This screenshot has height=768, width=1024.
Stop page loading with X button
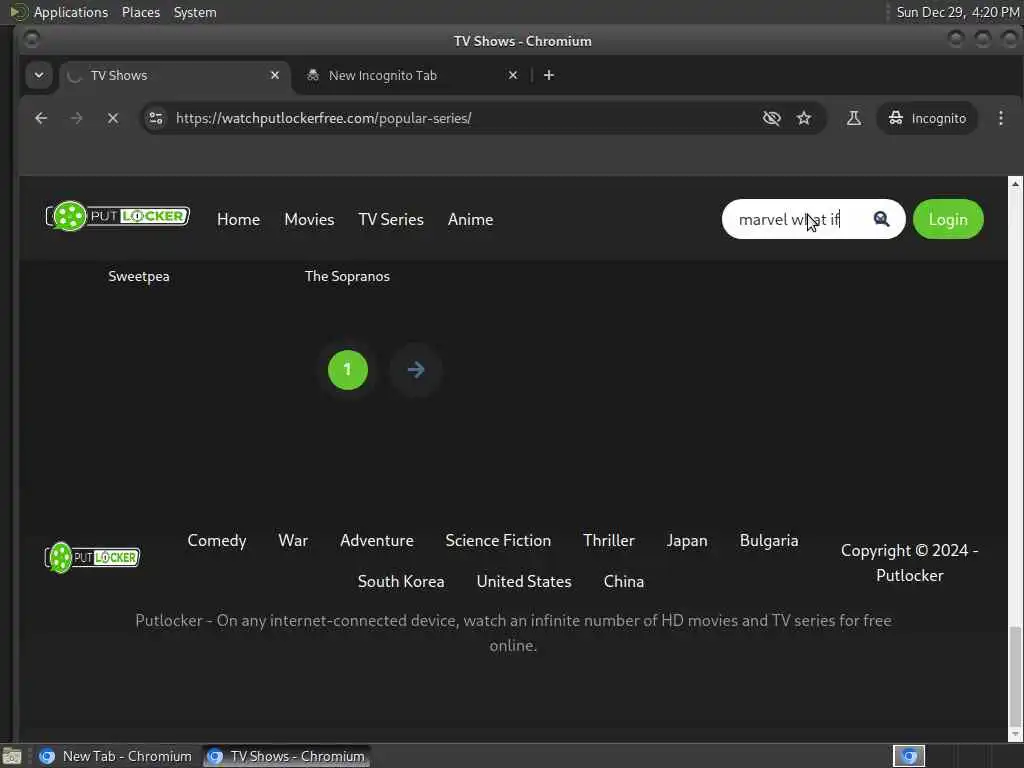point(112,118)
